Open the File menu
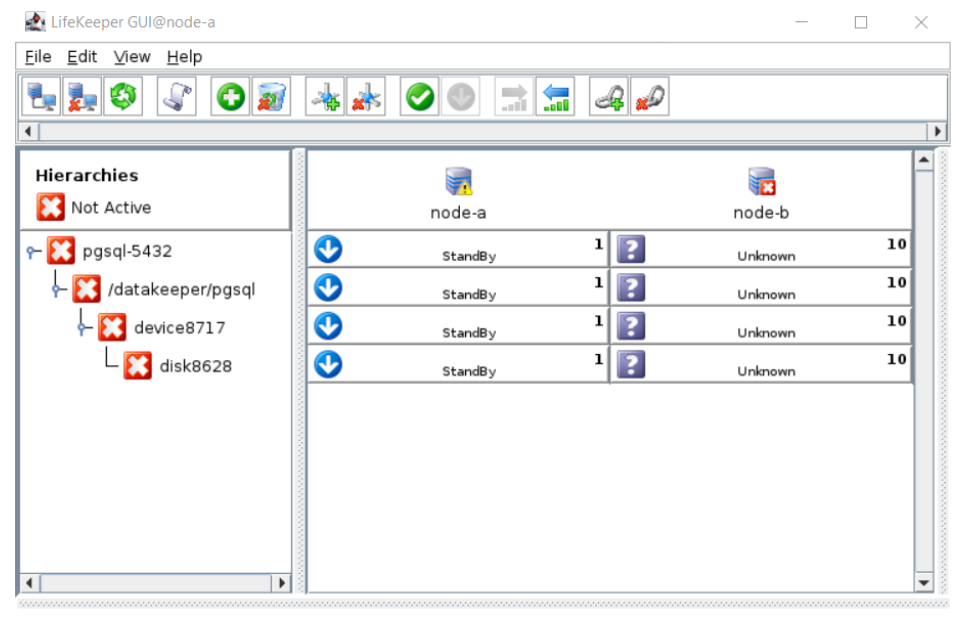 (38, 57)
